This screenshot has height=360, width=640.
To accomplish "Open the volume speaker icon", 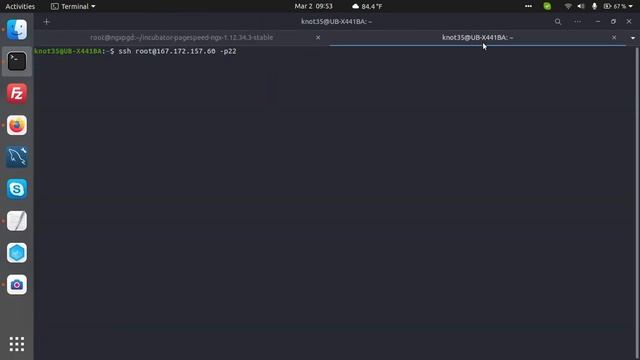I will tap(581, 6).
